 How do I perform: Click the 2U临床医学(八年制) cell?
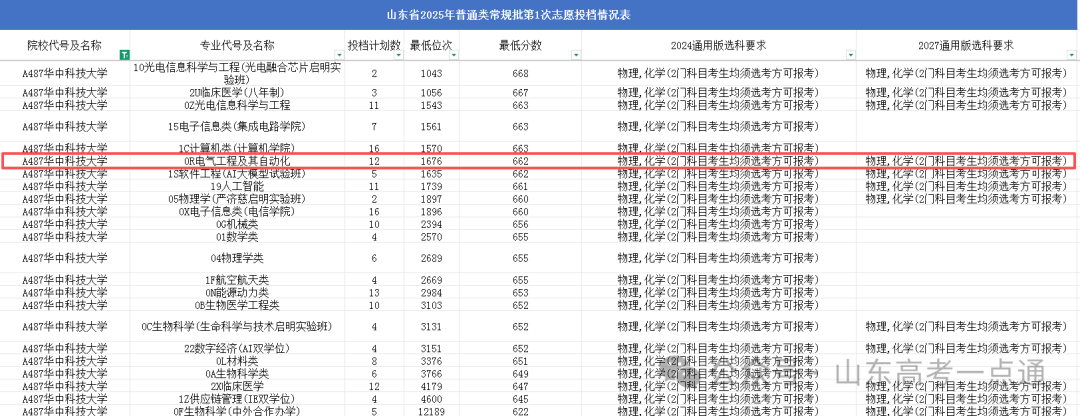pyautogui.click(x=236, y=92)
